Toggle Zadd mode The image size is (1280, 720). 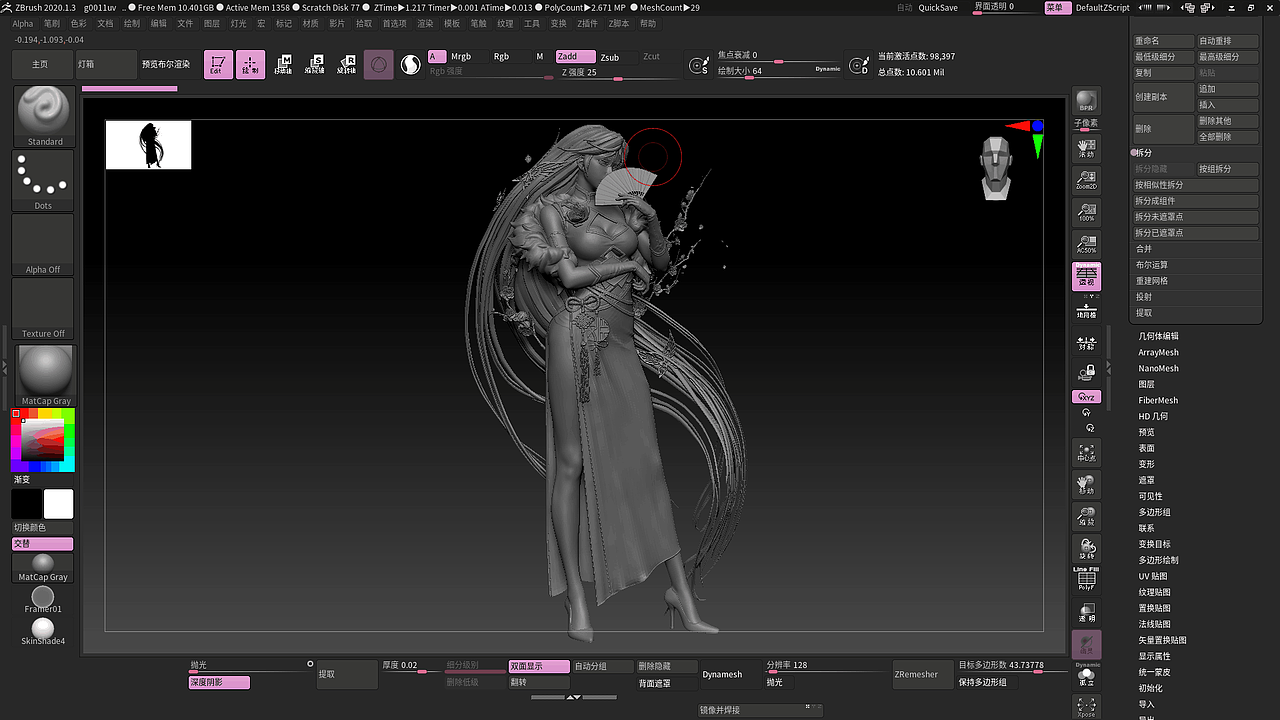click(x=575, y=57)
